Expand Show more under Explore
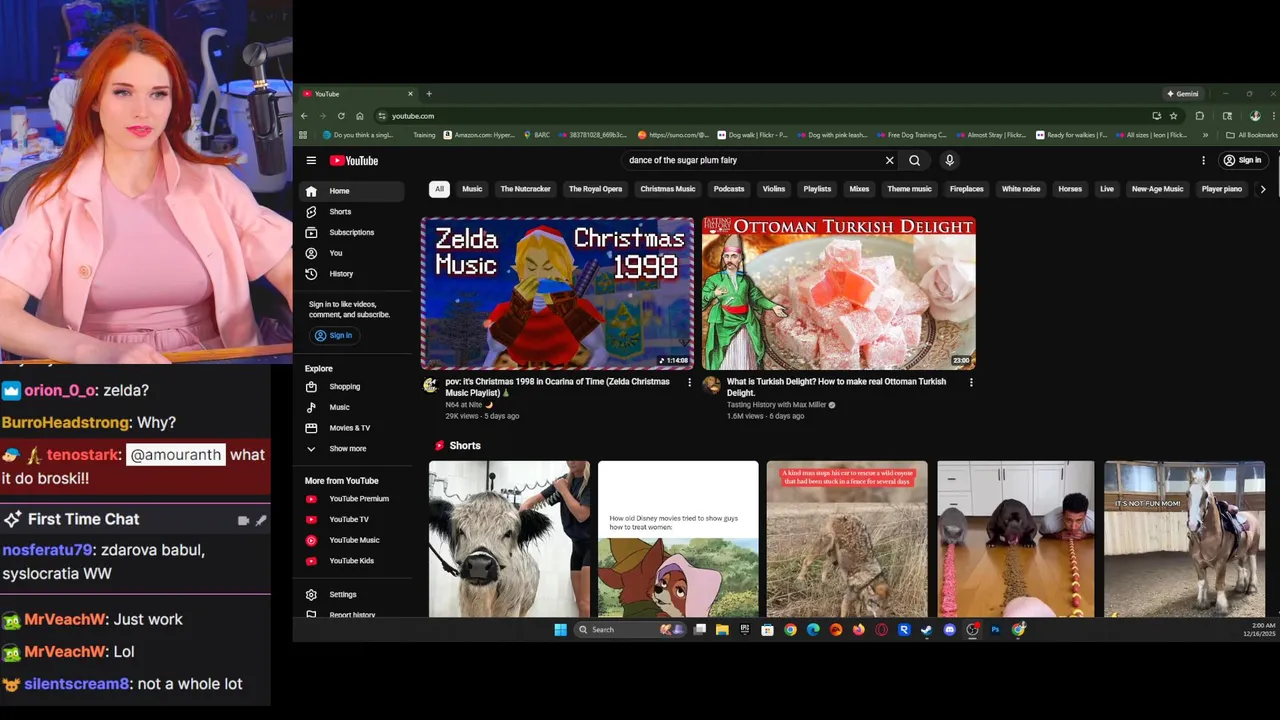Screen dimensions: 1280x720 (x=352, y=449)
